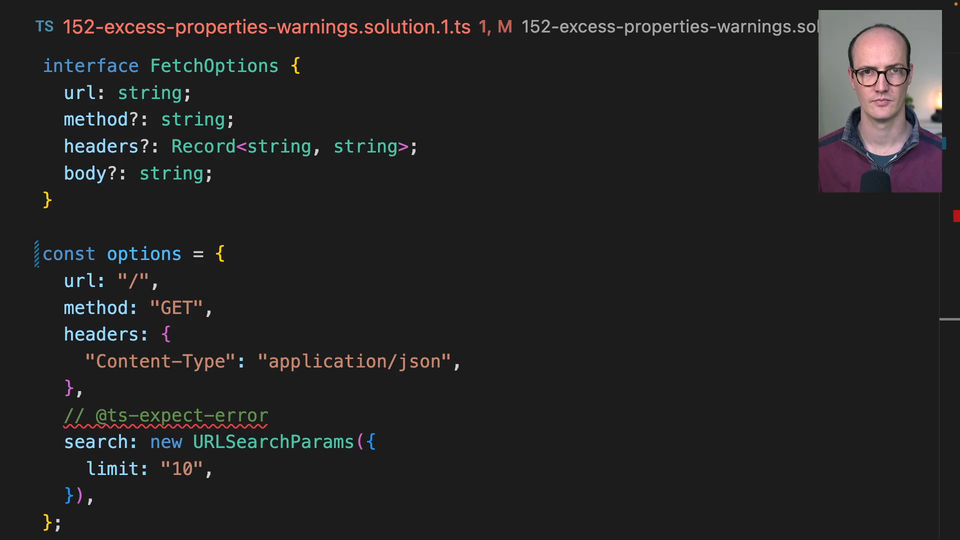Click the @ts-expect-error comment with red squiggle

[166, 416]
